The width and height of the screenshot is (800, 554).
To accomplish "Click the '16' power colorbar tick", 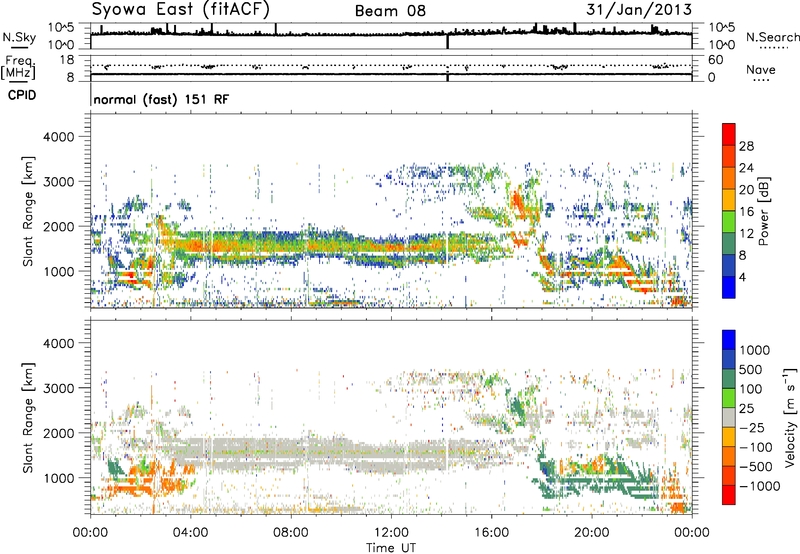I will click(x=746, y=212).
